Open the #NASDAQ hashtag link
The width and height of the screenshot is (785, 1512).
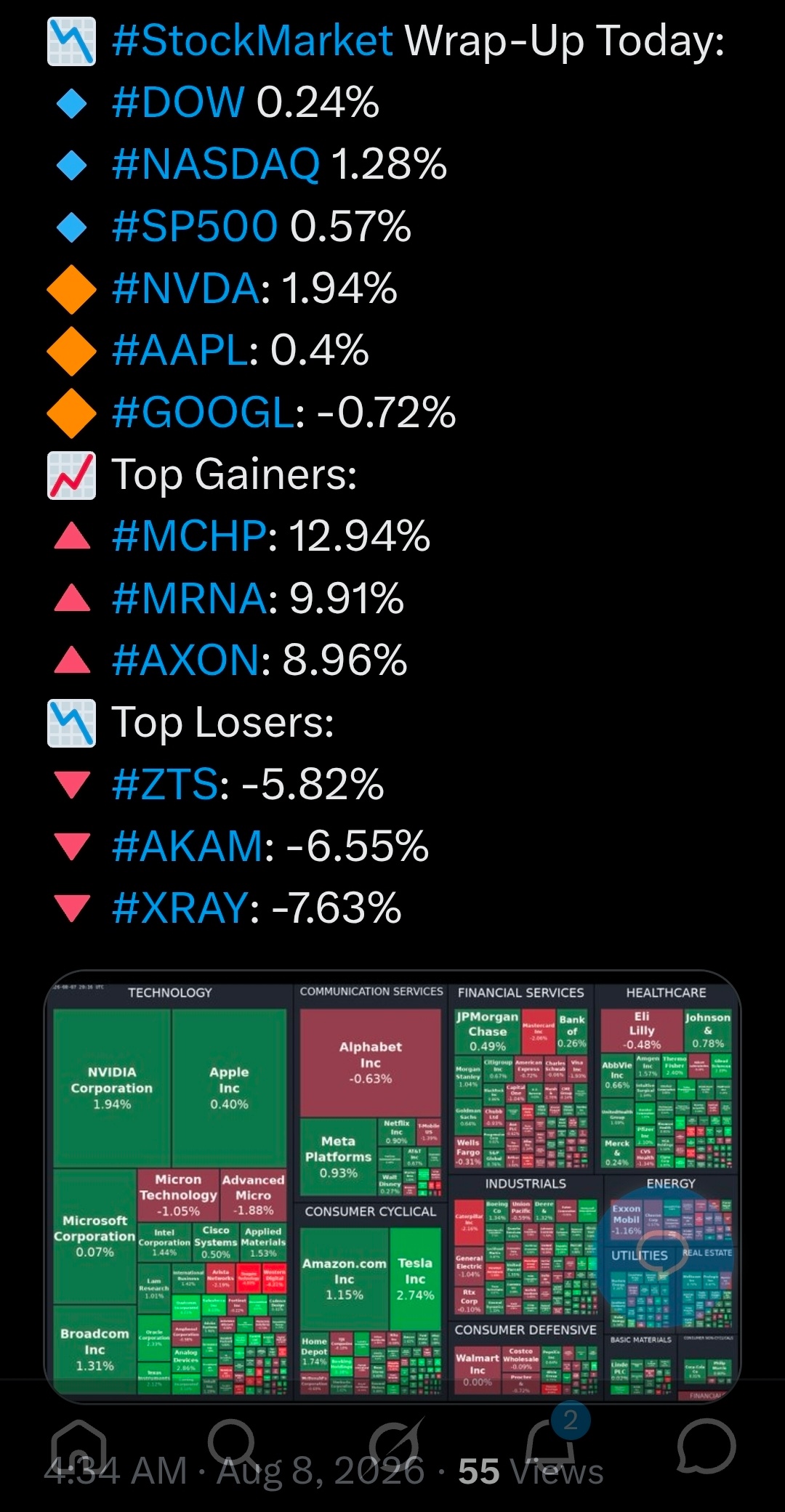coord(216,164)
